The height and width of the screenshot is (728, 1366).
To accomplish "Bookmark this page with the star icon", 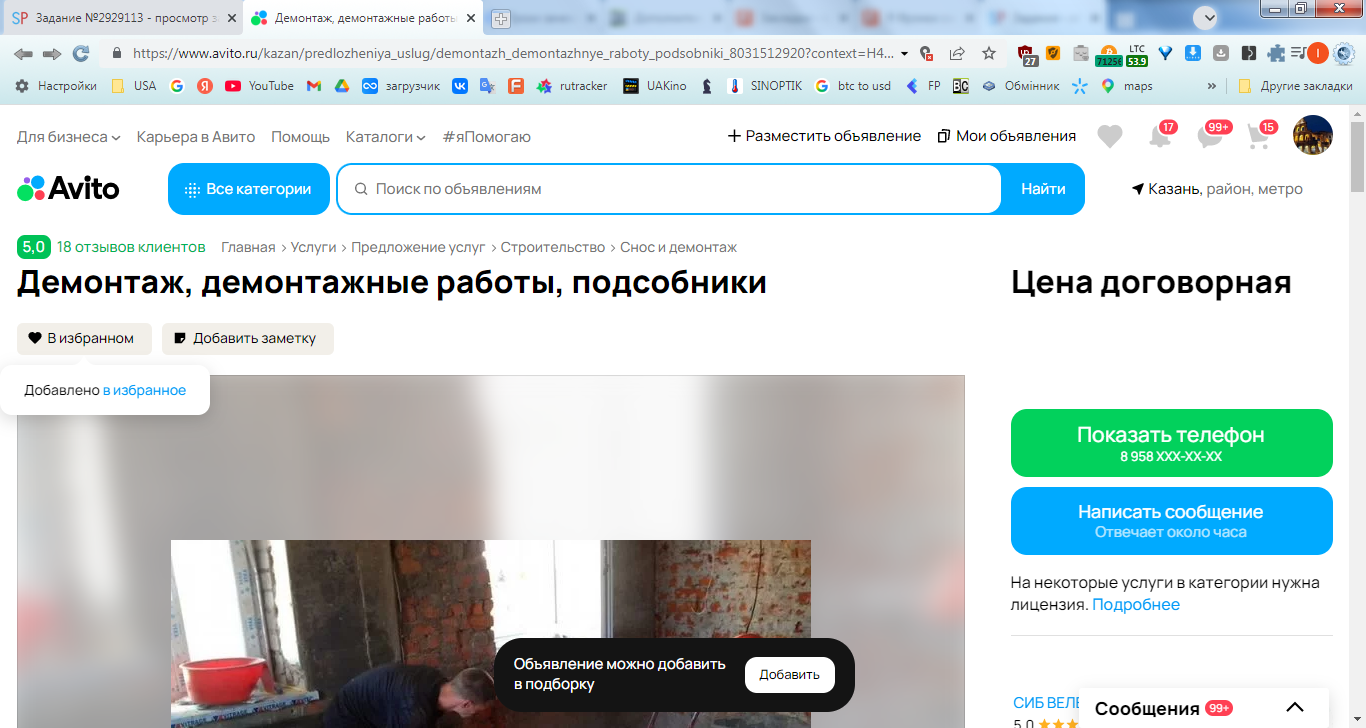I will tap(989, 53).
